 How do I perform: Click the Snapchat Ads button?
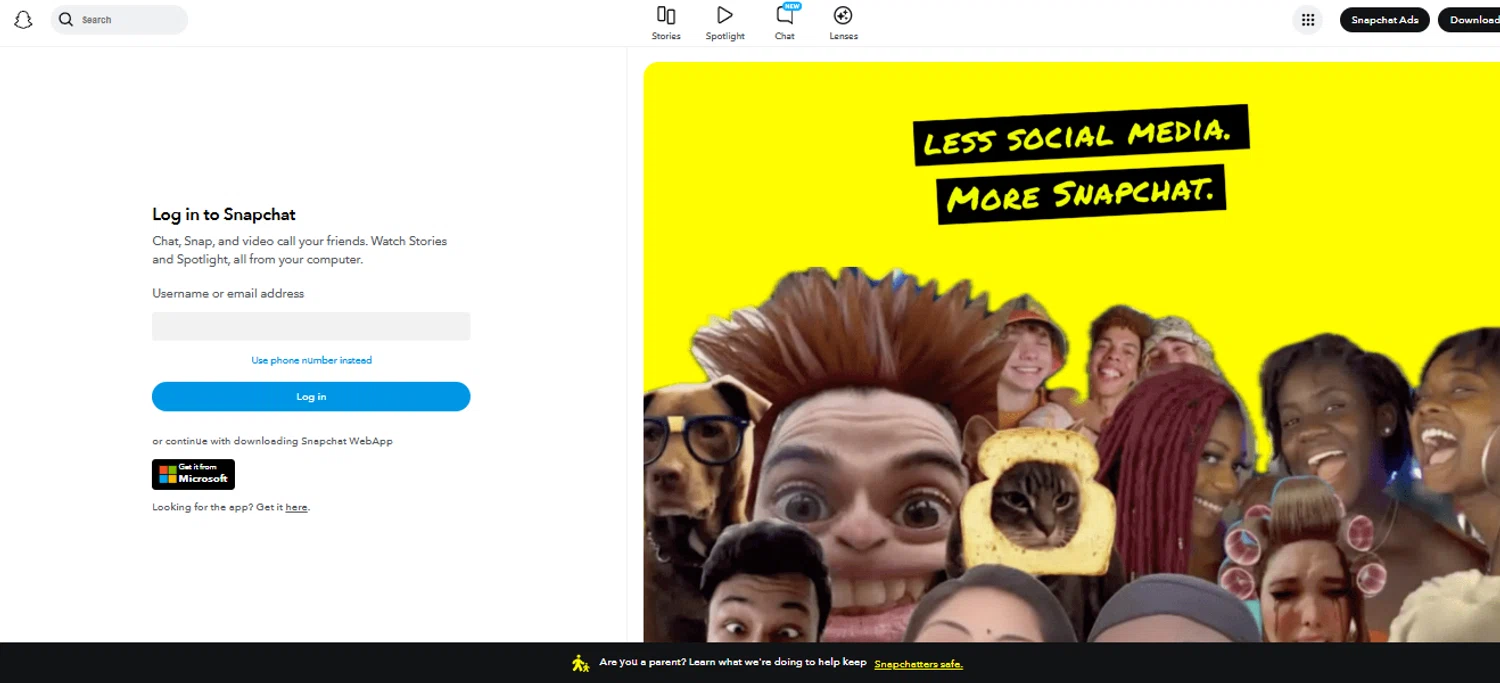[x=1384, y=20]
